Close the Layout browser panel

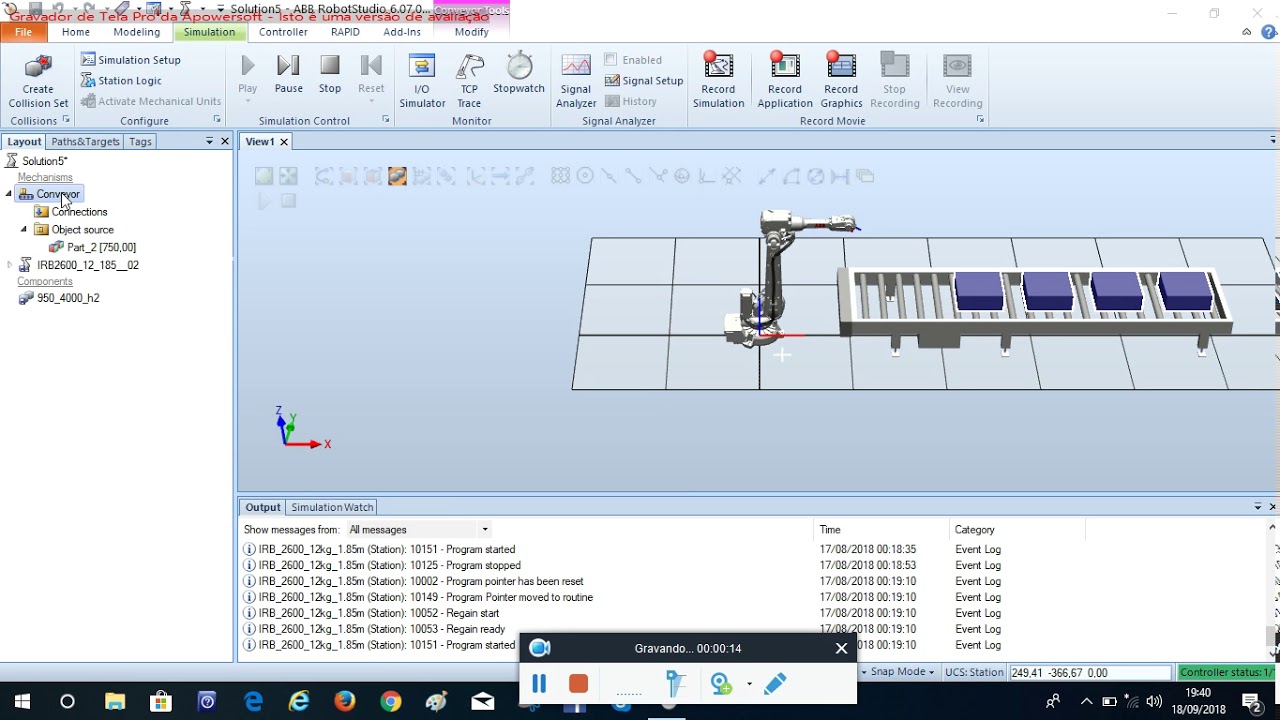(225, 142)
